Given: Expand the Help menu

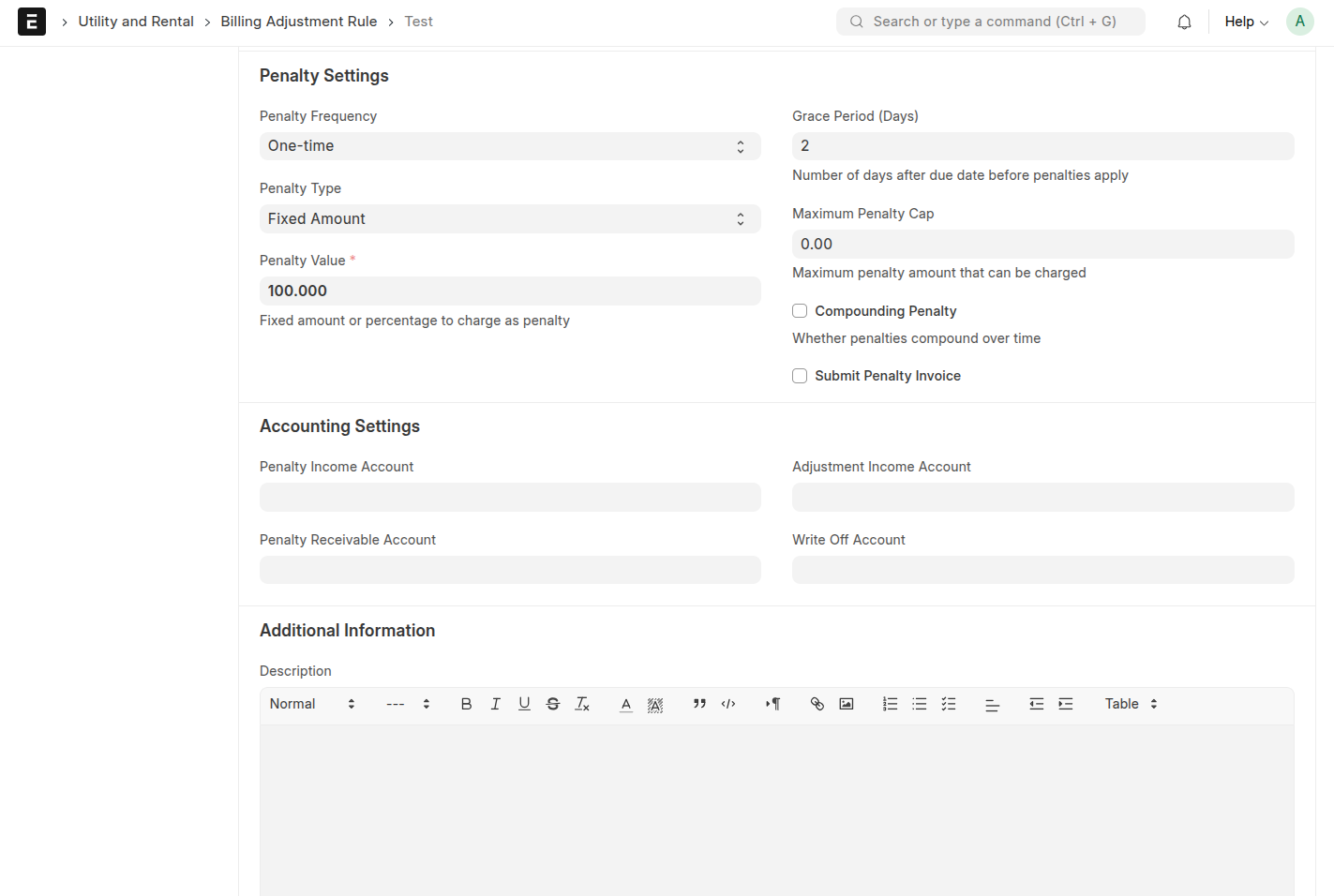Looking at the screenshot, I should pos(1246,22).
